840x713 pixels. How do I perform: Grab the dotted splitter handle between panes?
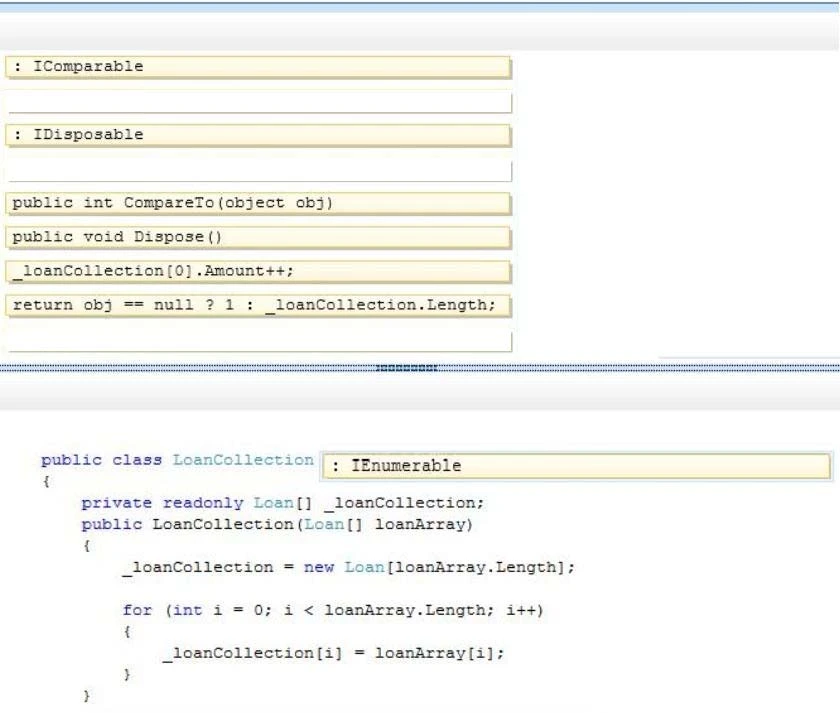pyautogui.click(x=406, y=368)
